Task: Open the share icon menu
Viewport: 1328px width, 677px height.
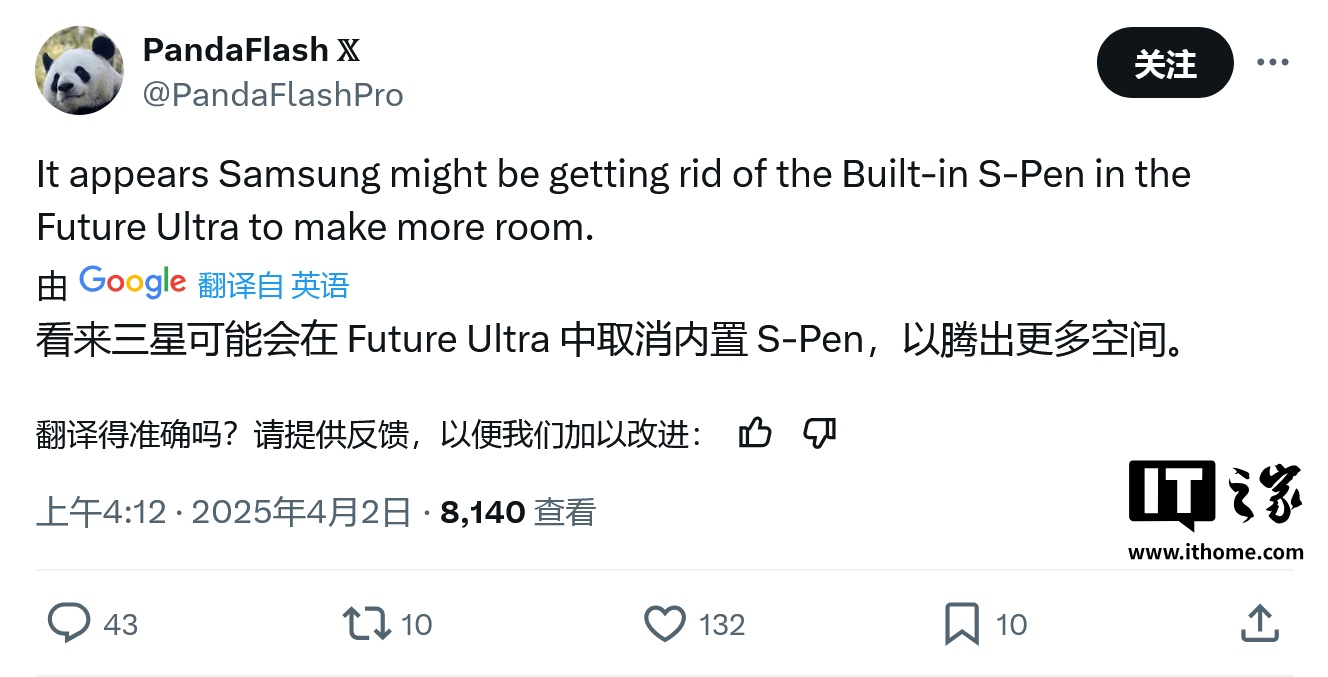Action: click(x=1260, y=624)
